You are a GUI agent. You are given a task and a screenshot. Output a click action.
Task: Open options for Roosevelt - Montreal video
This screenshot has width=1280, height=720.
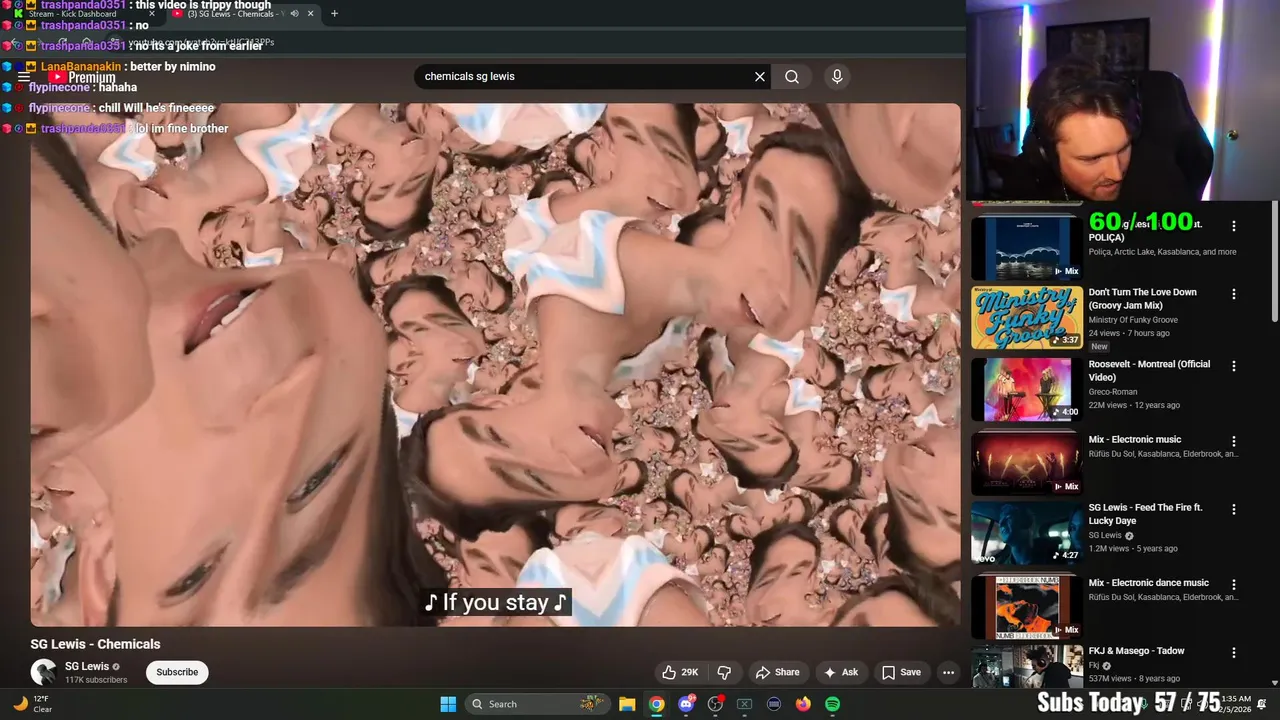click(x=1233, y=366)
